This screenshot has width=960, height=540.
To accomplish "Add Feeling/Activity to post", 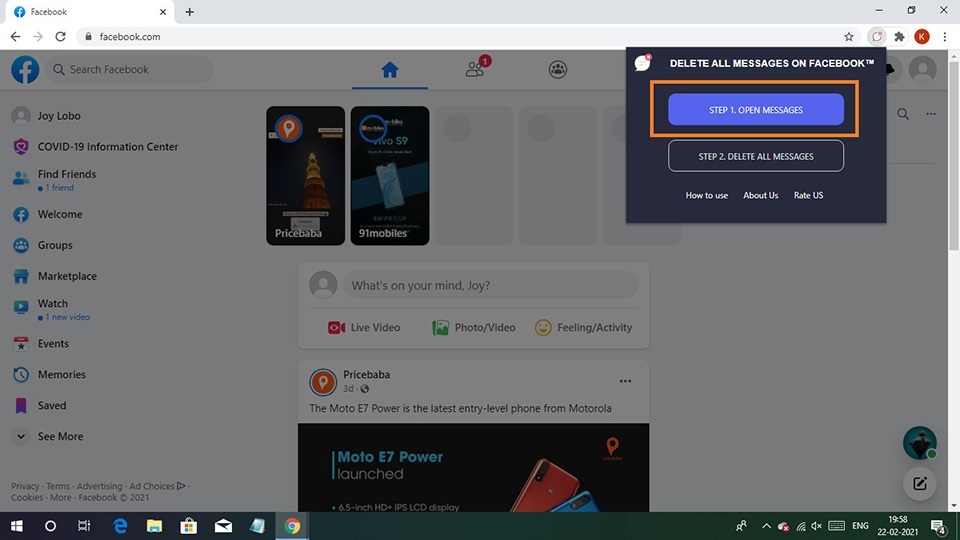I will point(583,328).
